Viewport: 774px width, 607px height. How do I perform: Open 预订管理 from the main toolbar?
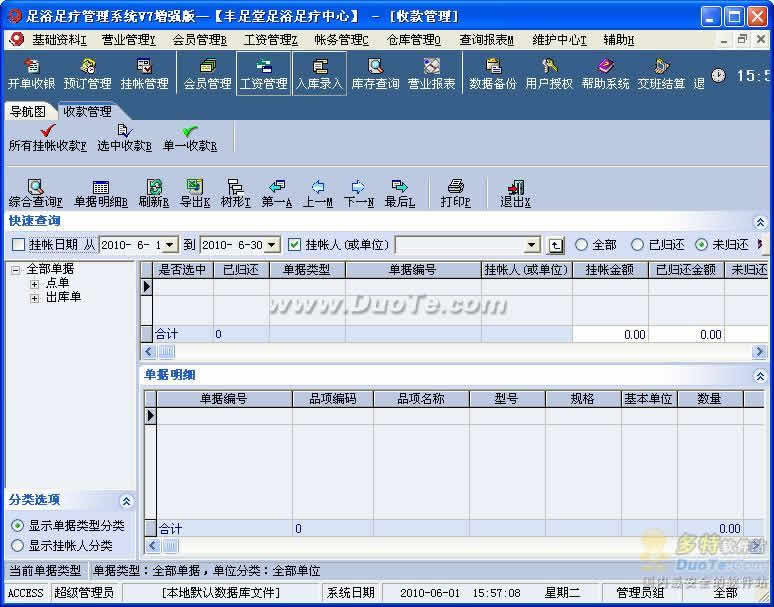point(87,73)
